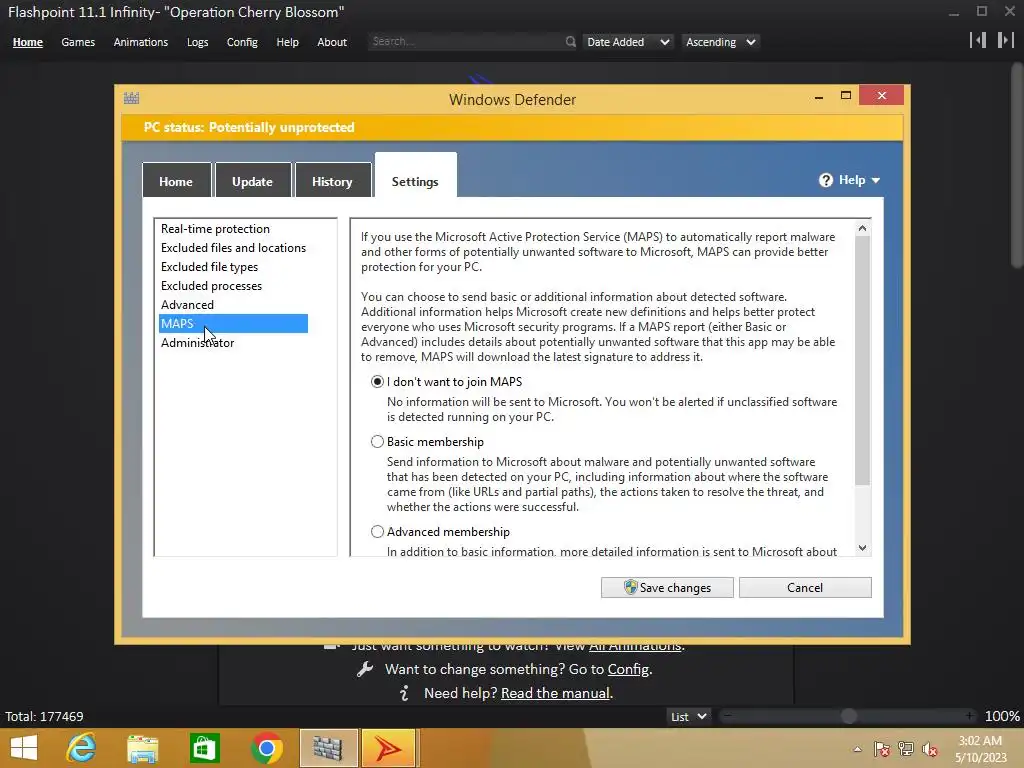Toggle Flashpoint right sidebar icon

coord(1005,40)
